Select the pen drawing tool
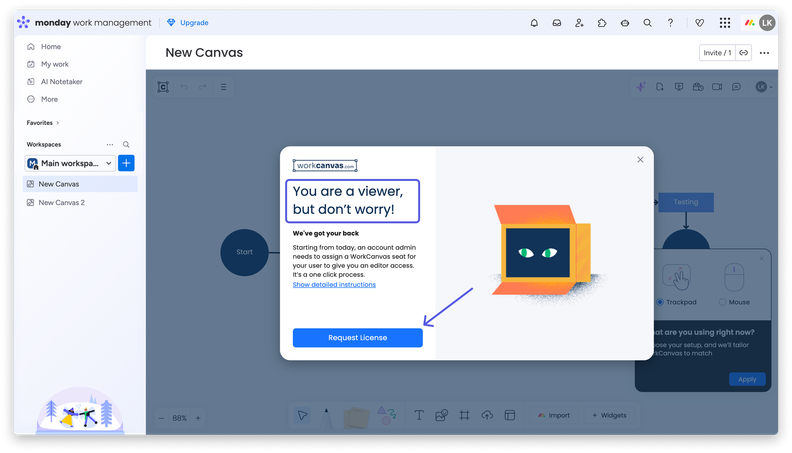 pyautogui.click(x=326, y=418)
